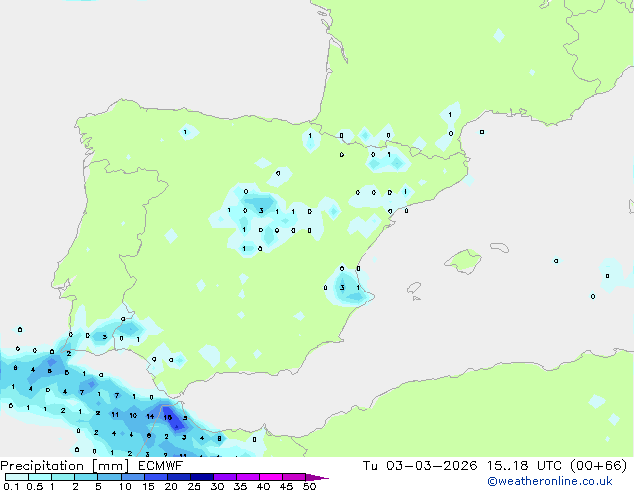Click the date '03-03-2026' text
634x490 pixels.
coord(431,466)
